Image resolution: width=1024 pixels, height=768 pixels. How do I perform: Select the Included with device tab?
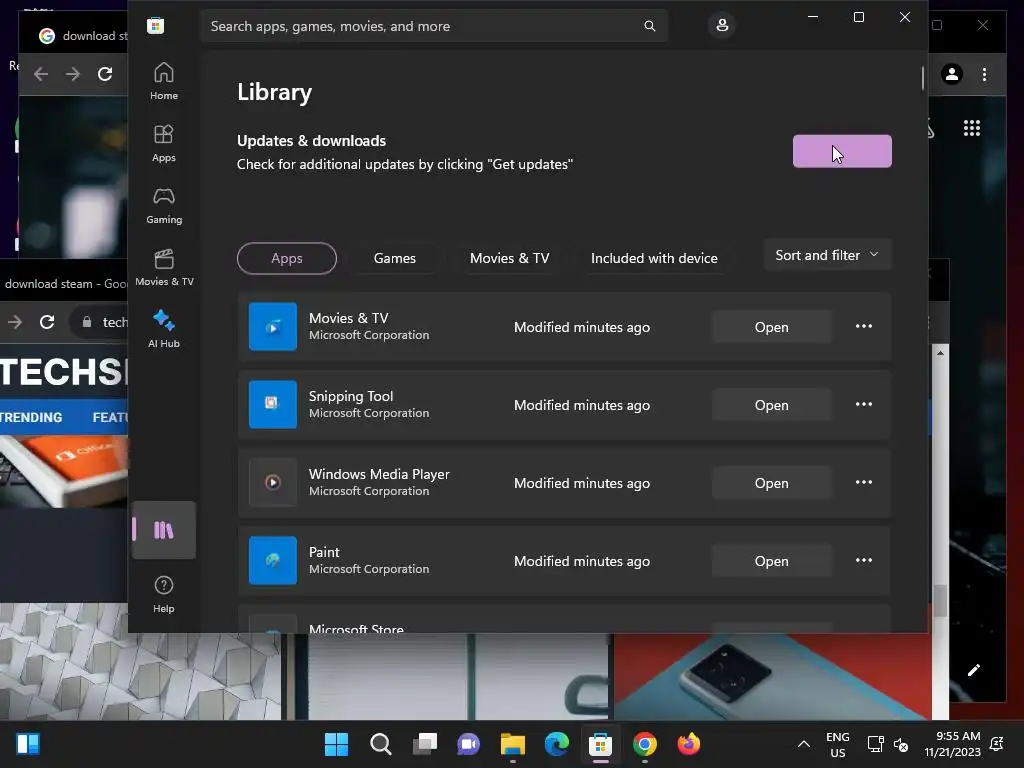click(654, 258)
